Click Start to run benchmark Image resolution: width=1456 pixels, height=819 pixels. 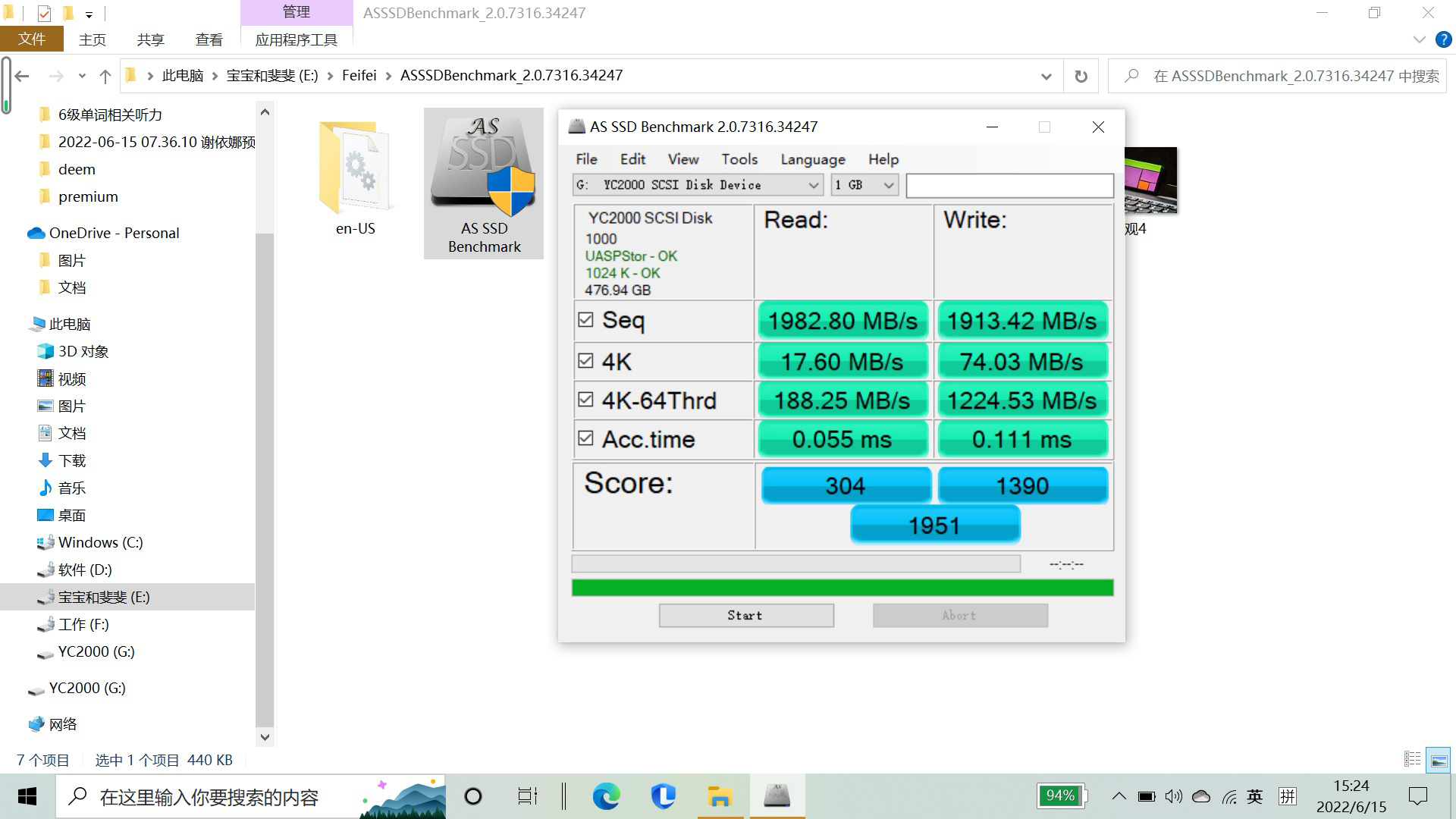[x=743, y=614]
